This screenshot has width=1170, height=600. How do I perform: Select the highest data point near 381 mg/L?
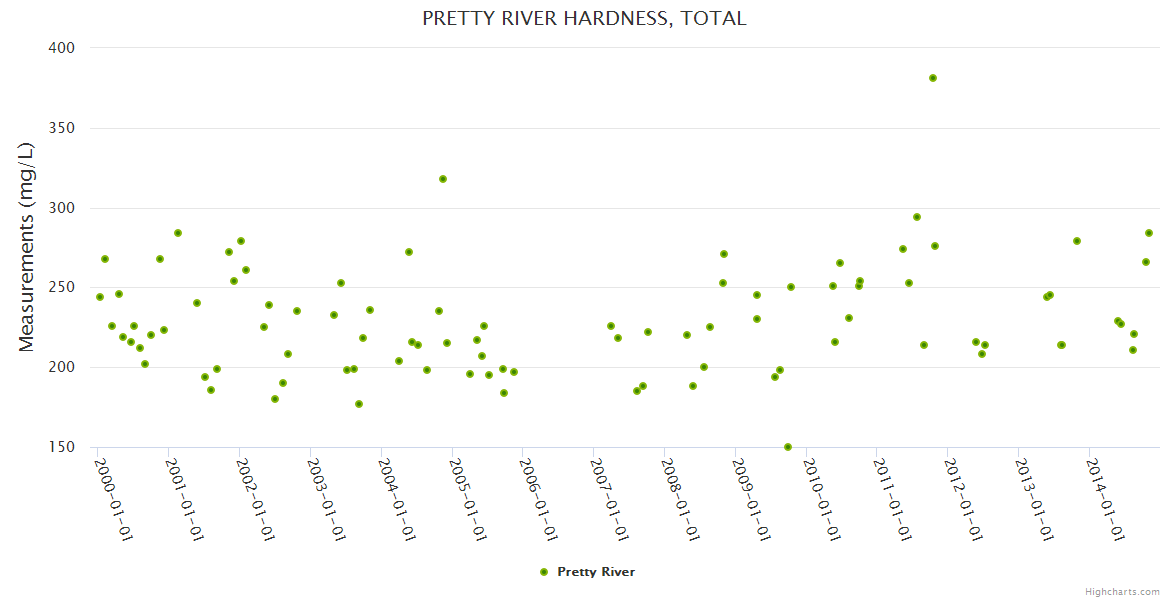(933, 78)
